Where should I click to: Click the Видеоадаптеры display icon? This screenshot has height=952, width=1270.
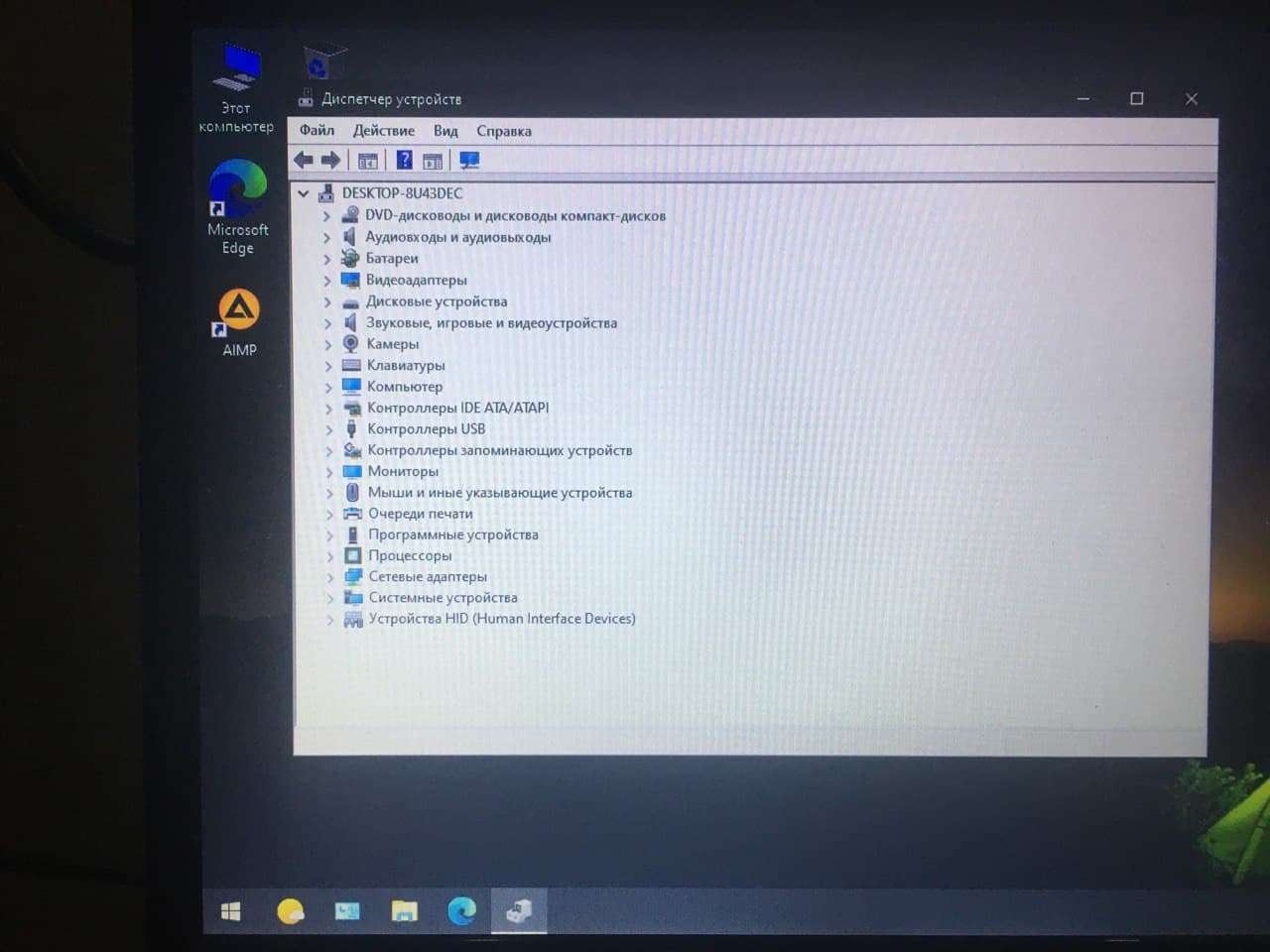pyautogui.click(x=350, y=280)
